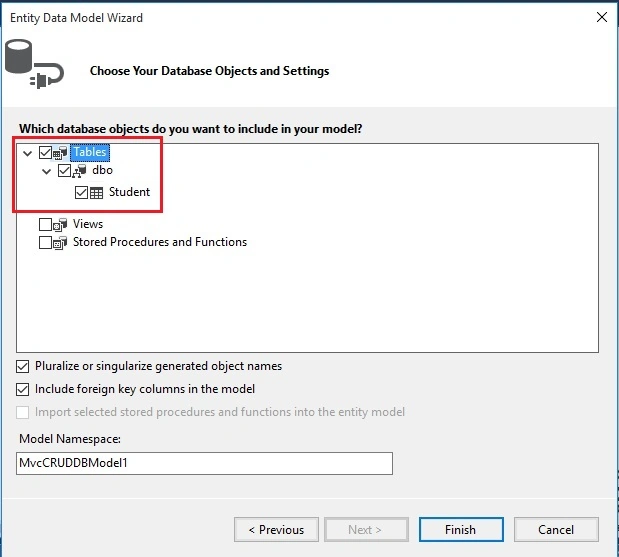Click the Student table grid icon
This screenshot has width=619, height=557.
(x=96, y=193)
